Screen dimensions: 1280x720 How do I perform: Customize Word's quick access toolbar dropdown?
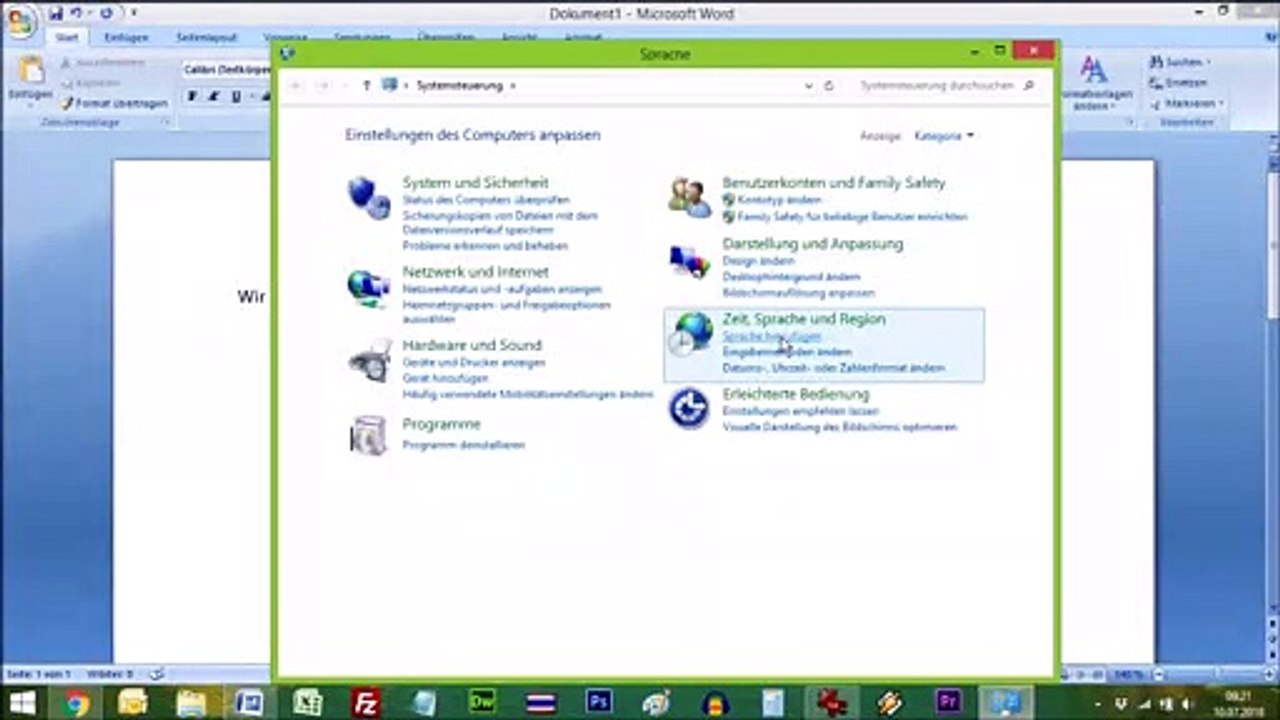coord(134,13)
